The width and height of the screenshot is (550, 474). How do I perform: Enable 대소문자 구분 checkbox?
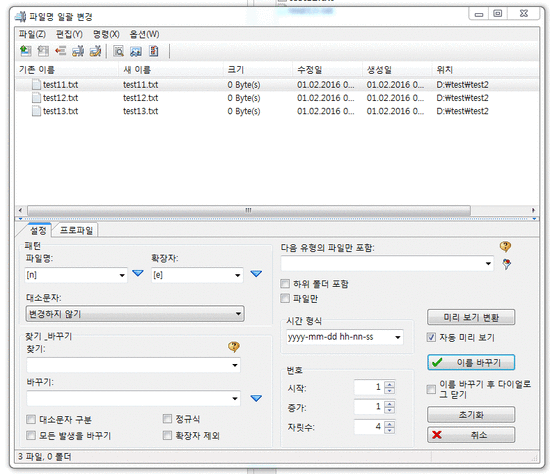point(31,419)
